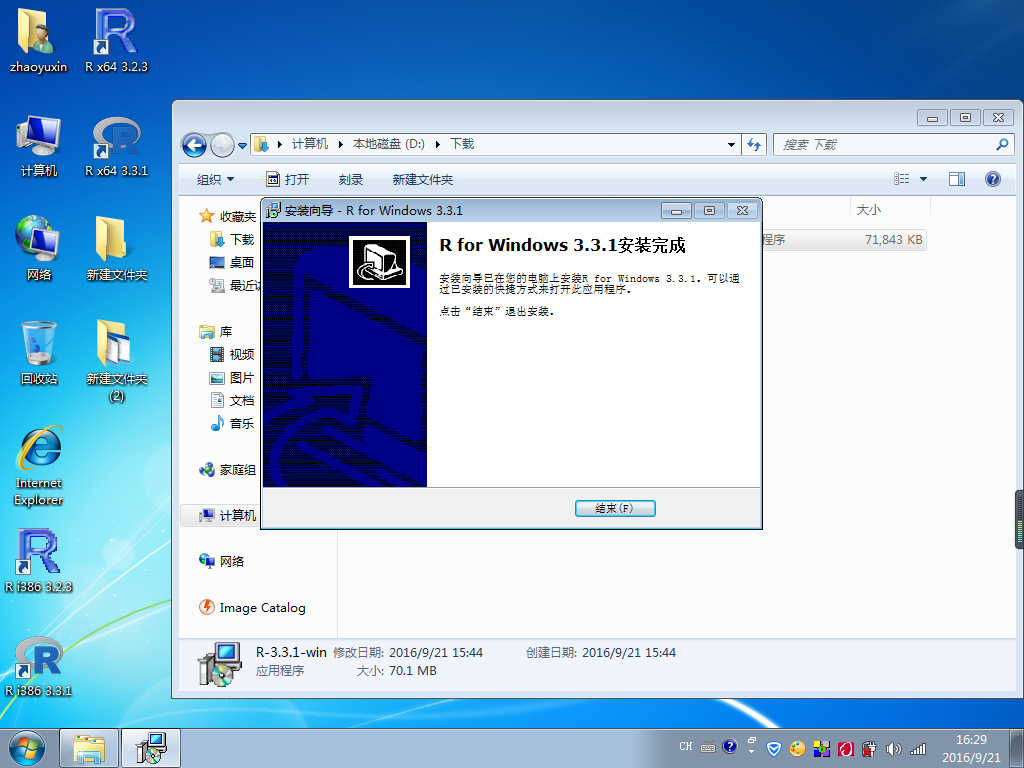This screenshot has width=1024, height=768.
Task: Select the 计算机 desktop icon
Action: point(39,146)
